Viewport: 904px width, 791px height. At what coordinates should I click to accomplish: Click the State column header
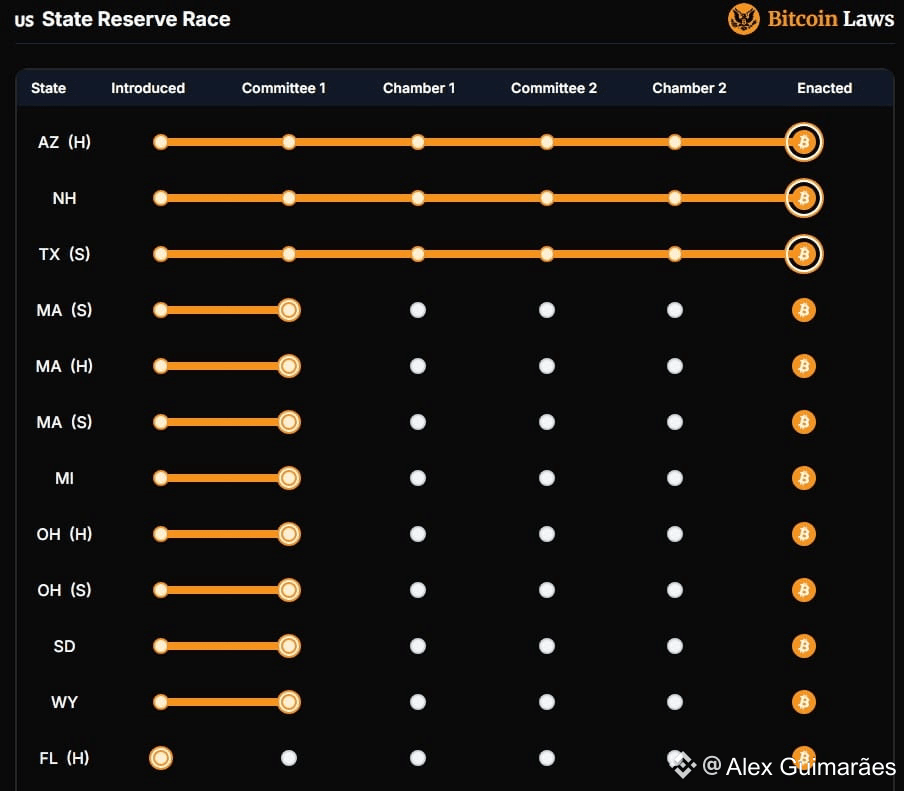(x=48, y=88)
